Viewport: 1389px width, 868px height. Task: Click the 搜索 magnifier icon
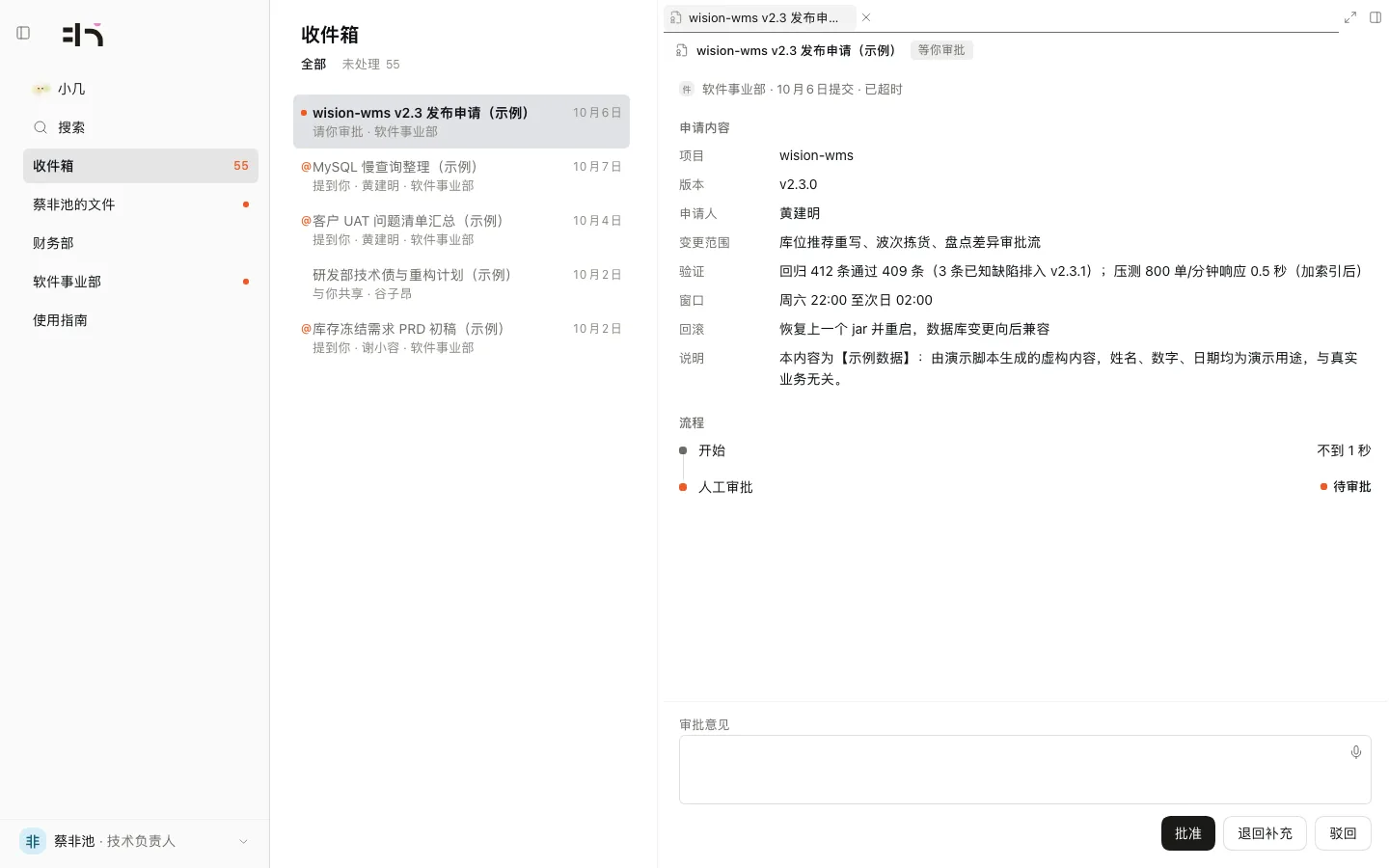(x=41, y=127)
